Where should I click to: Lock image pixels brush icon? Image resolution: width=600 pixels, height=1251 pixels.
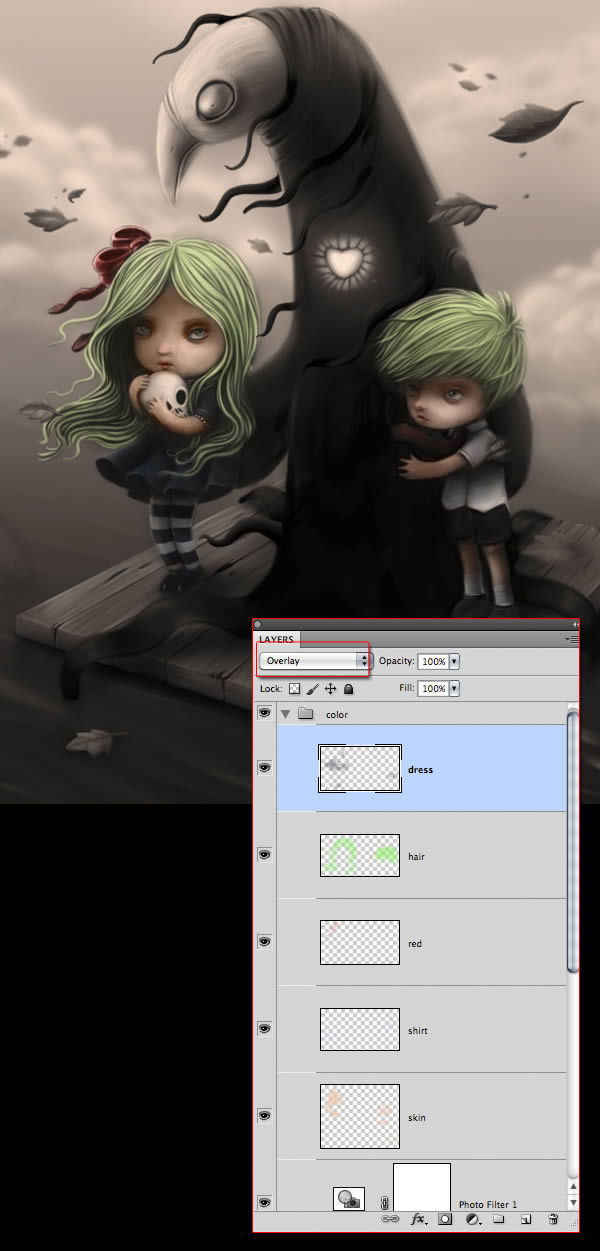pyautogui.click(x=313, y=689)
